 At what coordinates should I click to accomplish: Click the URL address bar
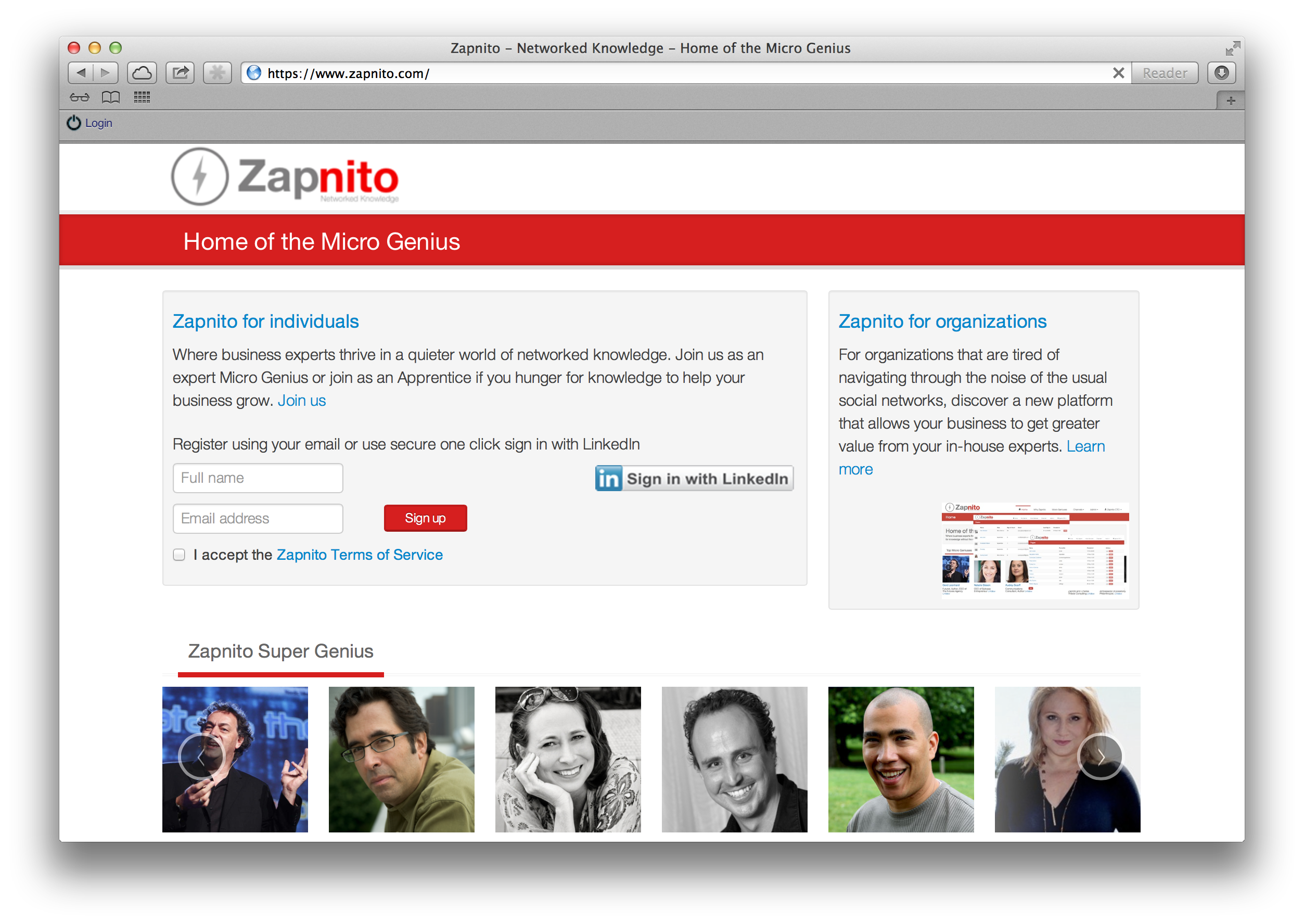(686, 73)
